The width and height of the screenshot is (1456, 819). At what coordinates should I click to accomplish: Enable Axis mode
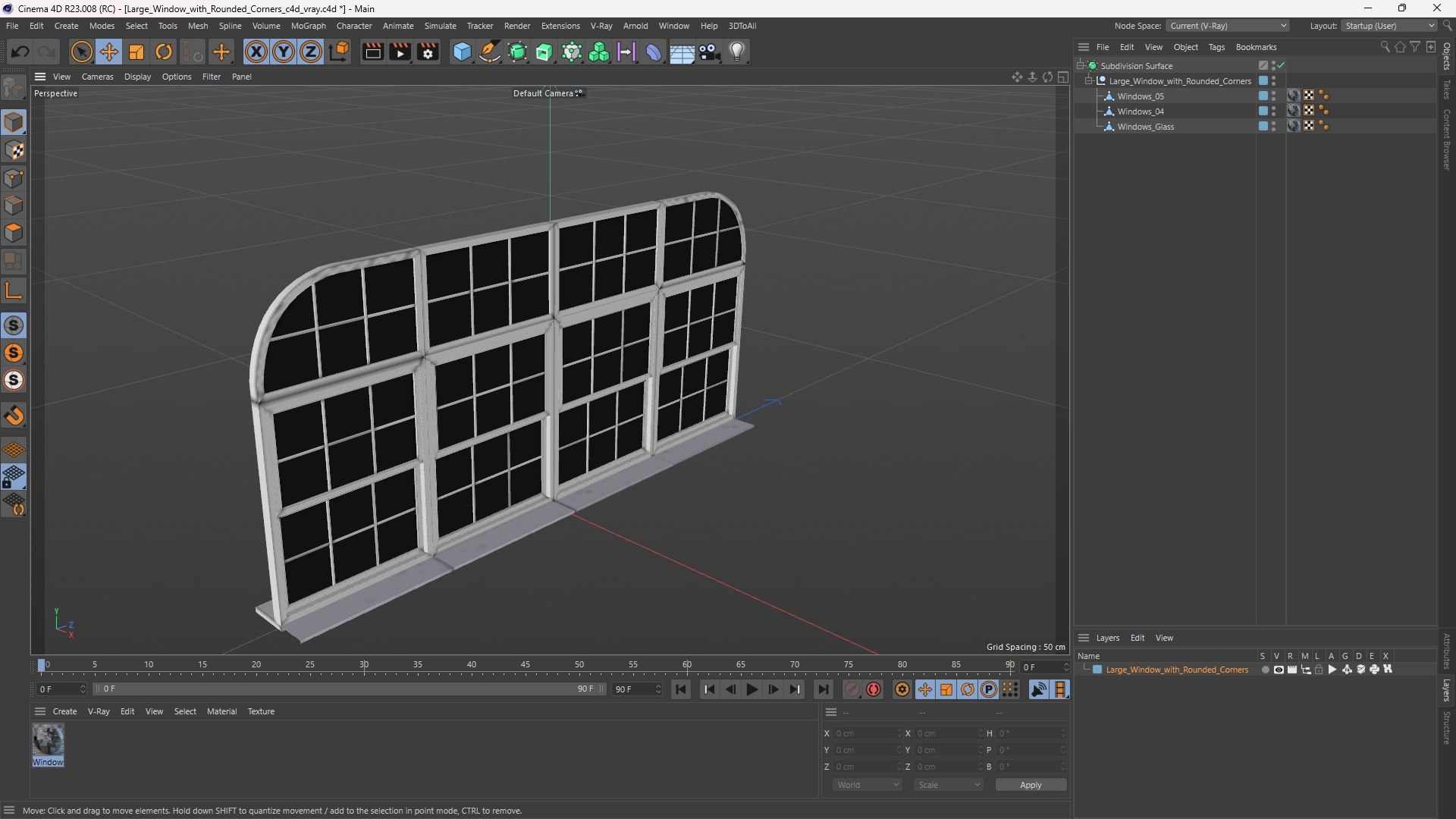click(14, 290)
